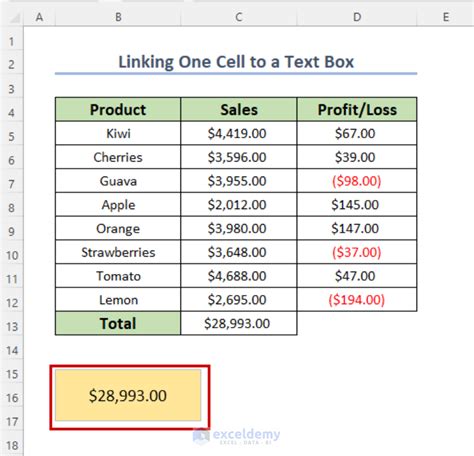This screenshot has height=456, width=474.
Task: Select the 'Profit/Loss' header cell
Action: pyautogui.click(x=357, y=109)
